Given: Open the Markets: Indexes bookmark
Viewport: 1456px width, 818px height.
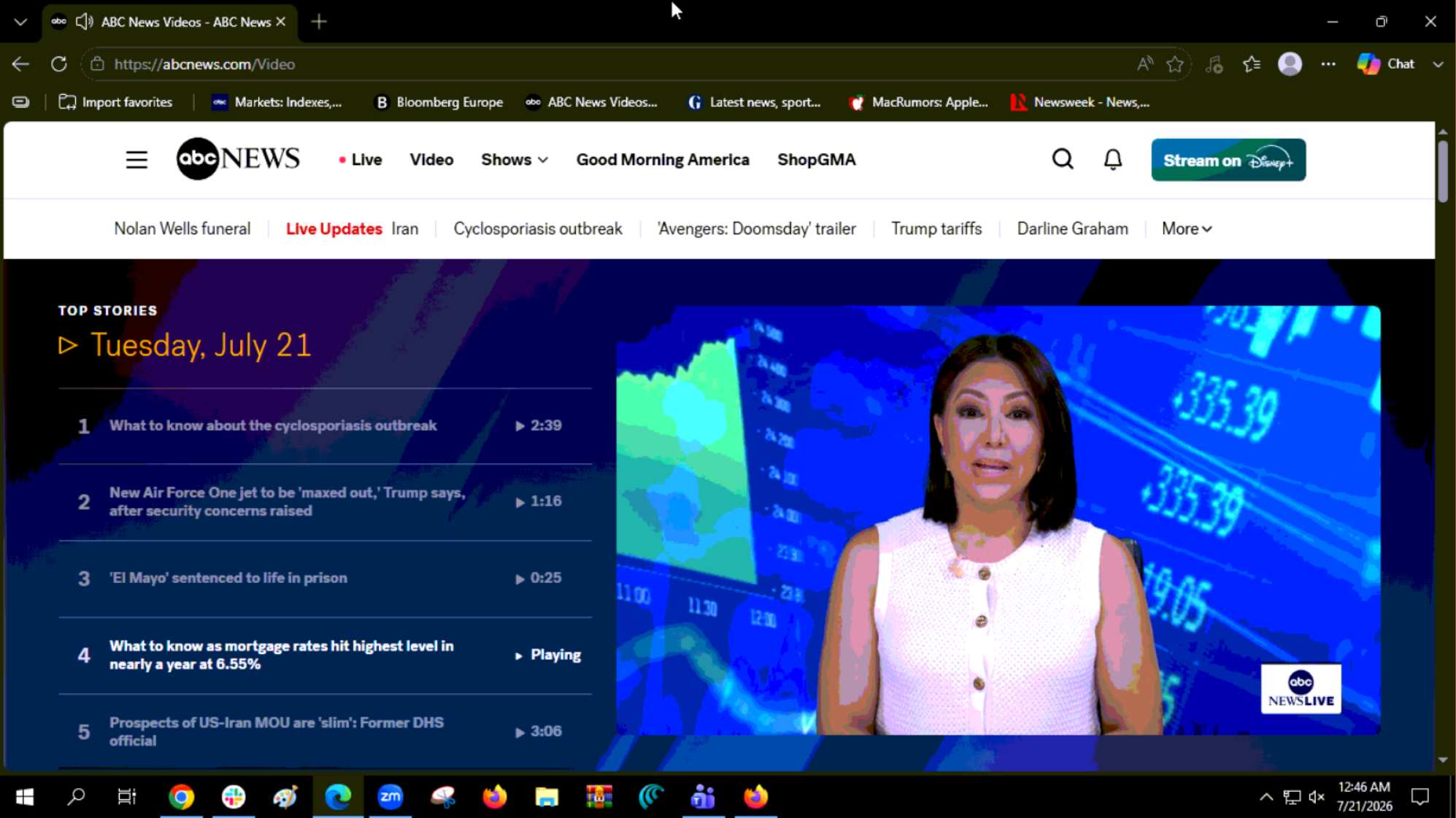Looking at the screenshot, I should [x=277, y=102].
